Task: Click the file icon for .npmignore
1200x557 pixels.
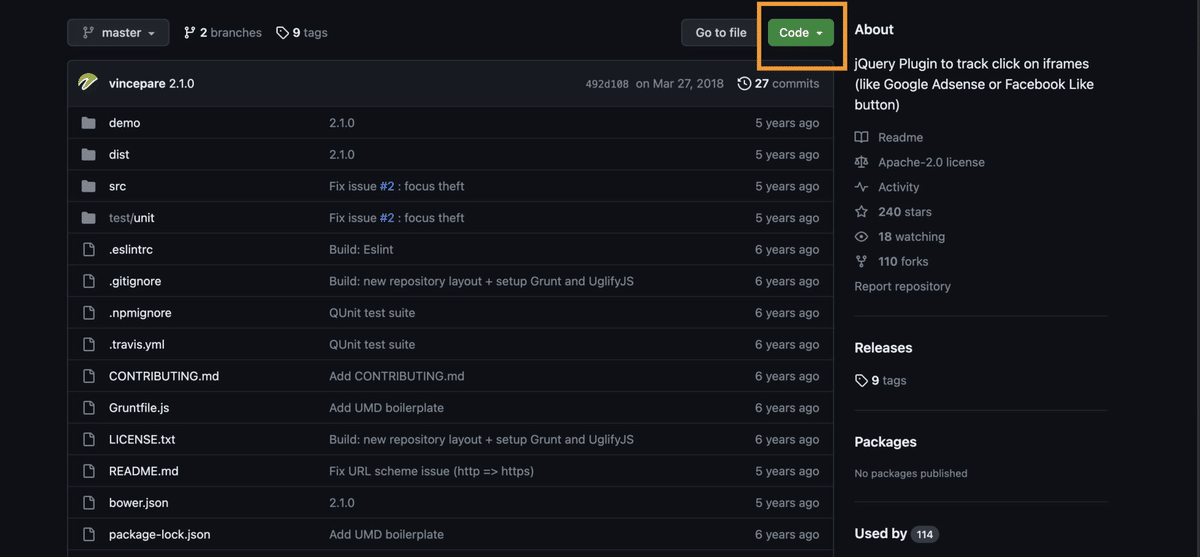Action: [88, 313]
